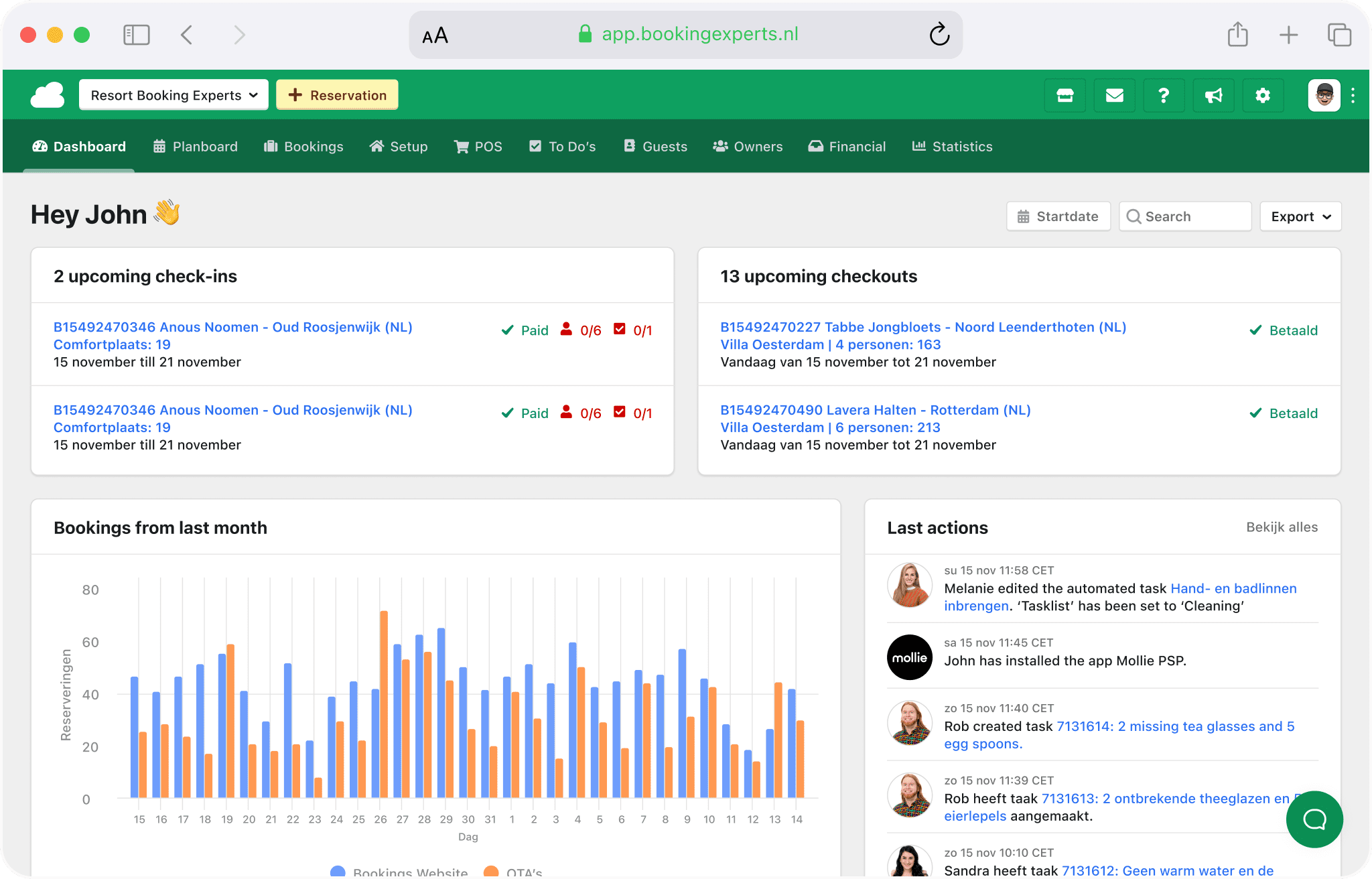This screenshot has width=1372, height=879.
Task: Open the megaphone announcements icon
Action: pos(1213,95)
